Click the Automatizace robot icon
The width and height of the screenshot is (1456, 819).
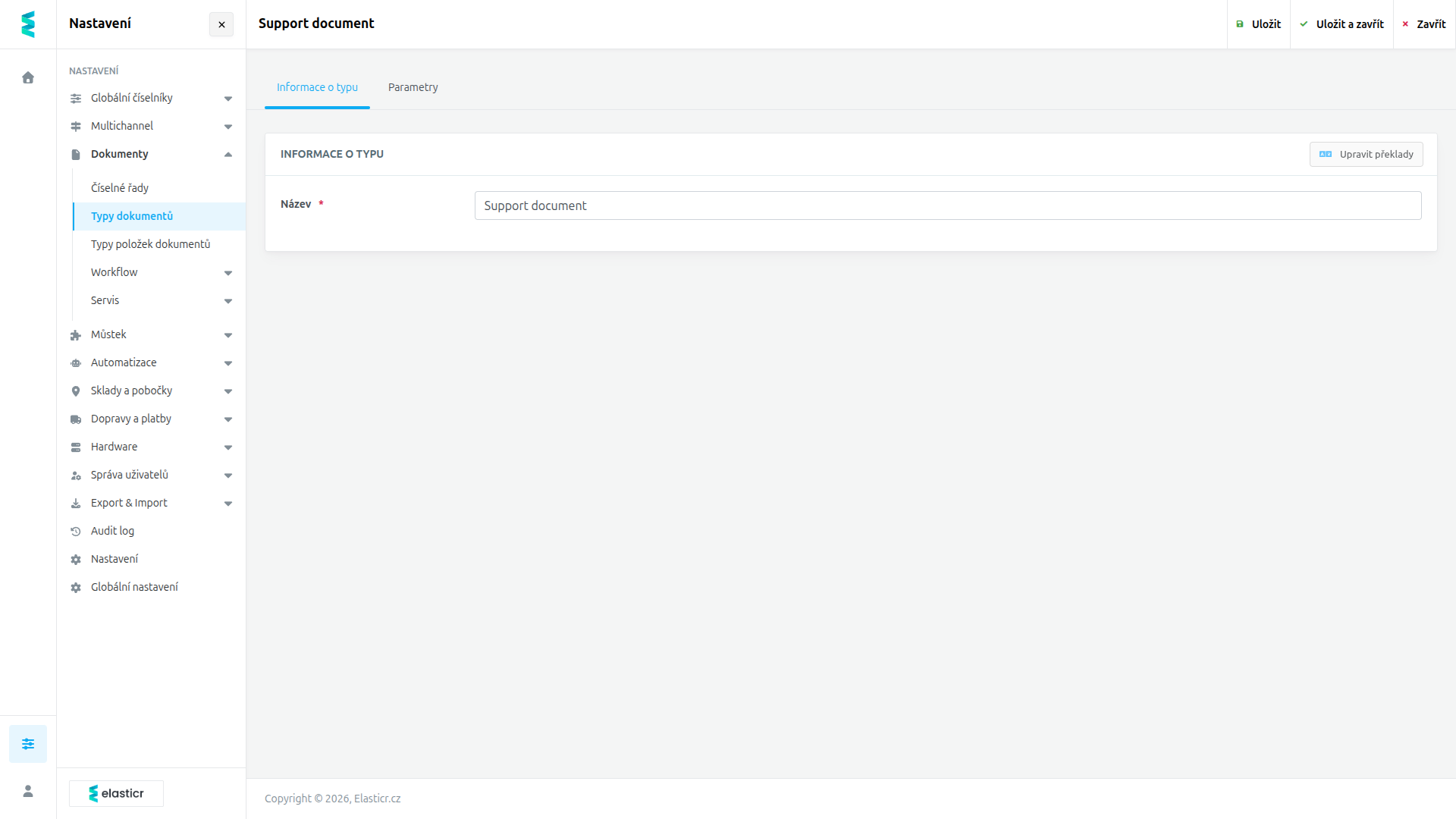pos(76,363)
